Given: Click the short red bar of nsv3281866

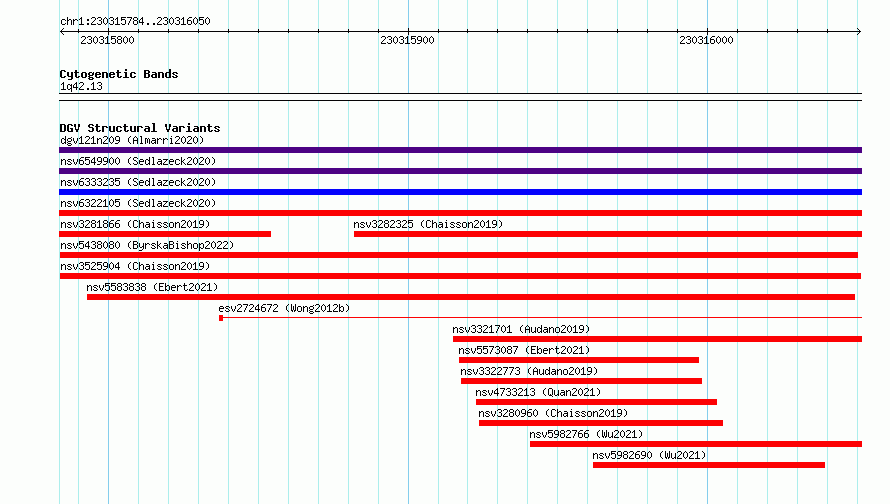Looking at the screenshot, I should [165, 234].
